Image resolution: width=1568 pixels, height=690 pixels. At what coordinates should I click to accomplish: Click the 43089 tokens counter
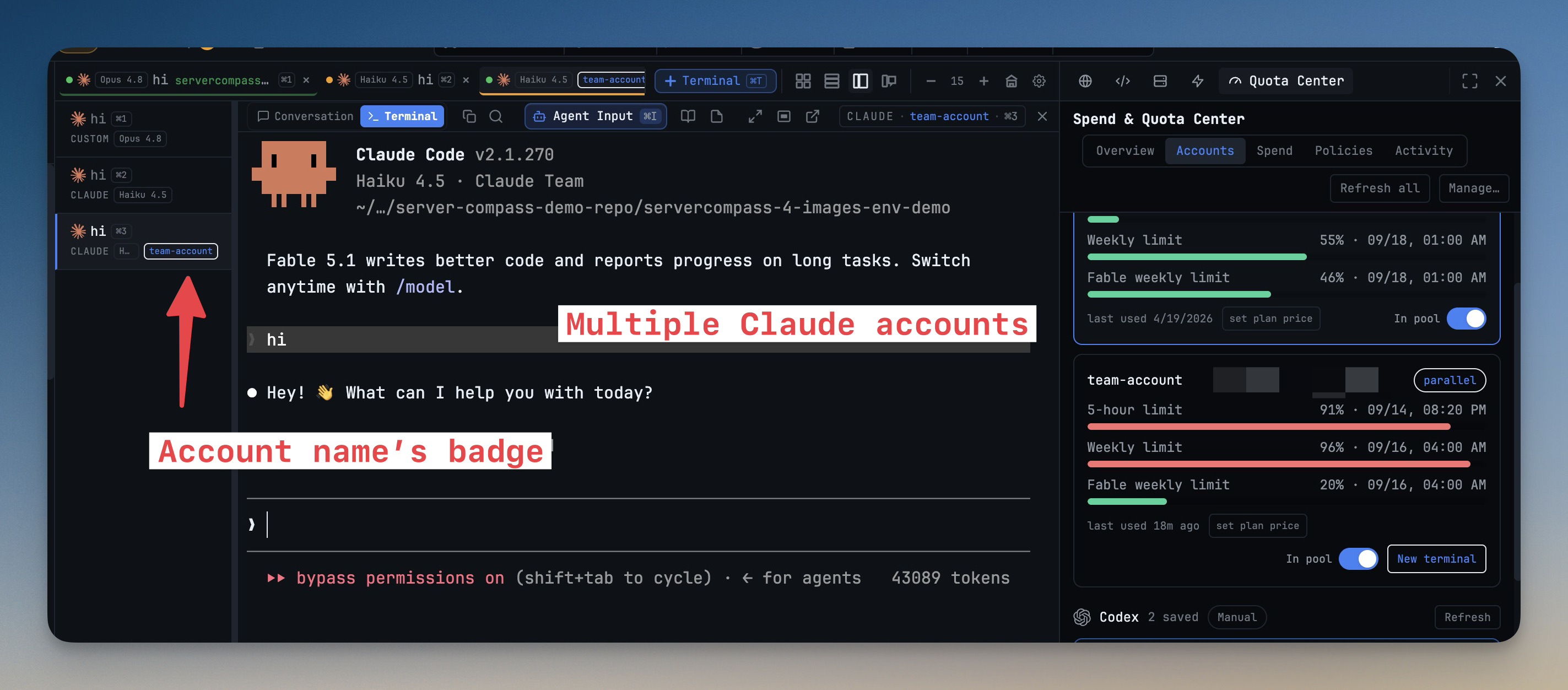(x=950, y=578)
